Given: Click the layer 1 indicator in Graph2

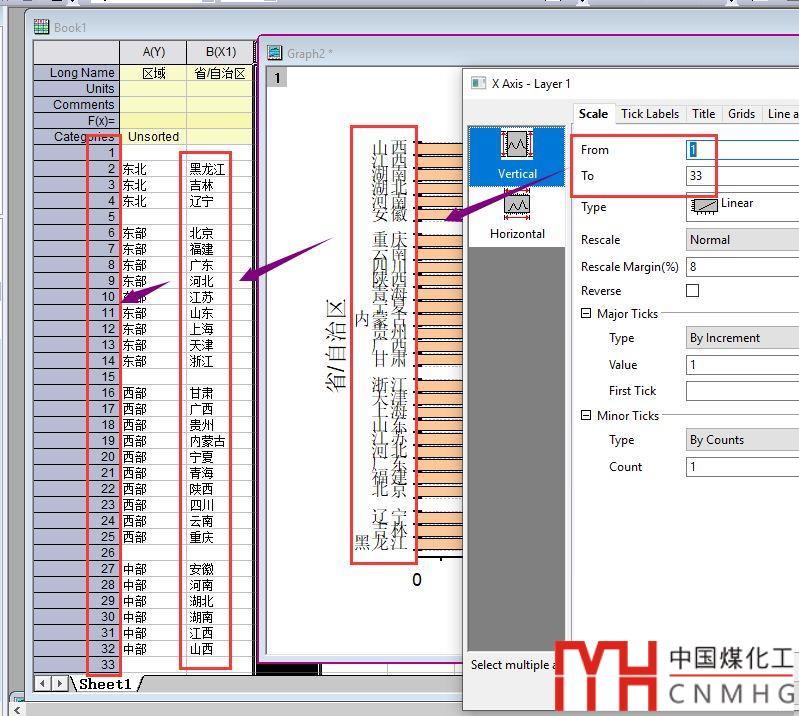Looking at the screenshot, I should click(276, 78).
